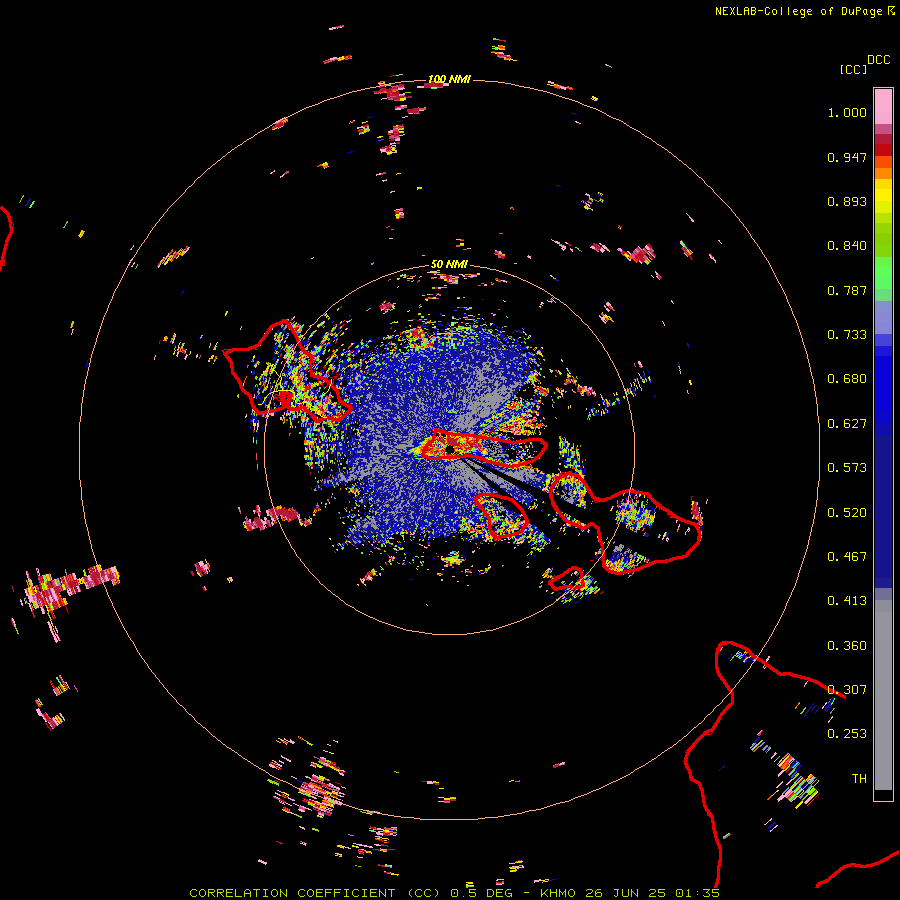Click the 0.467 scale value

point(847,557)
